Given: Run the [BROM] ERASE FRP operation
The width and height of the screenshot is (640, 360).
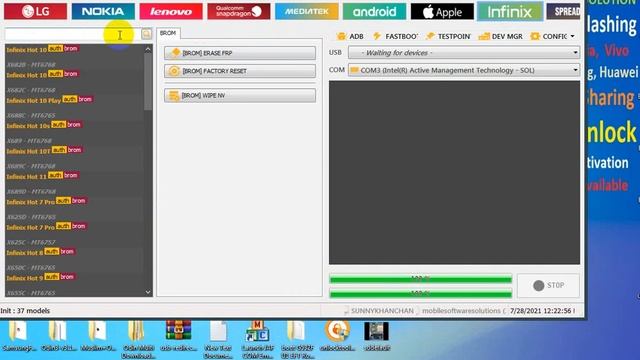Looking at the screenshot, I should [x=240, y=53].
